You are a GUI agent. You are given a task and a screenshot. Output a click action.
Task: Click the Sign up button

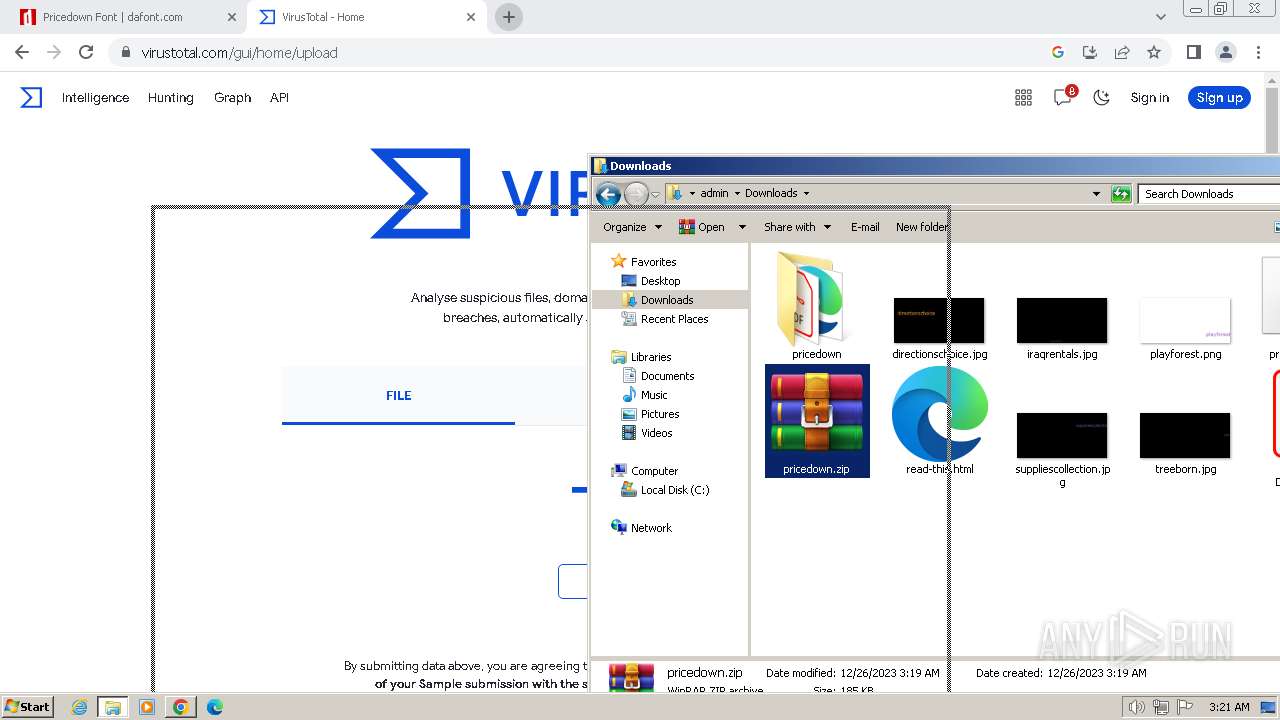1219,97
